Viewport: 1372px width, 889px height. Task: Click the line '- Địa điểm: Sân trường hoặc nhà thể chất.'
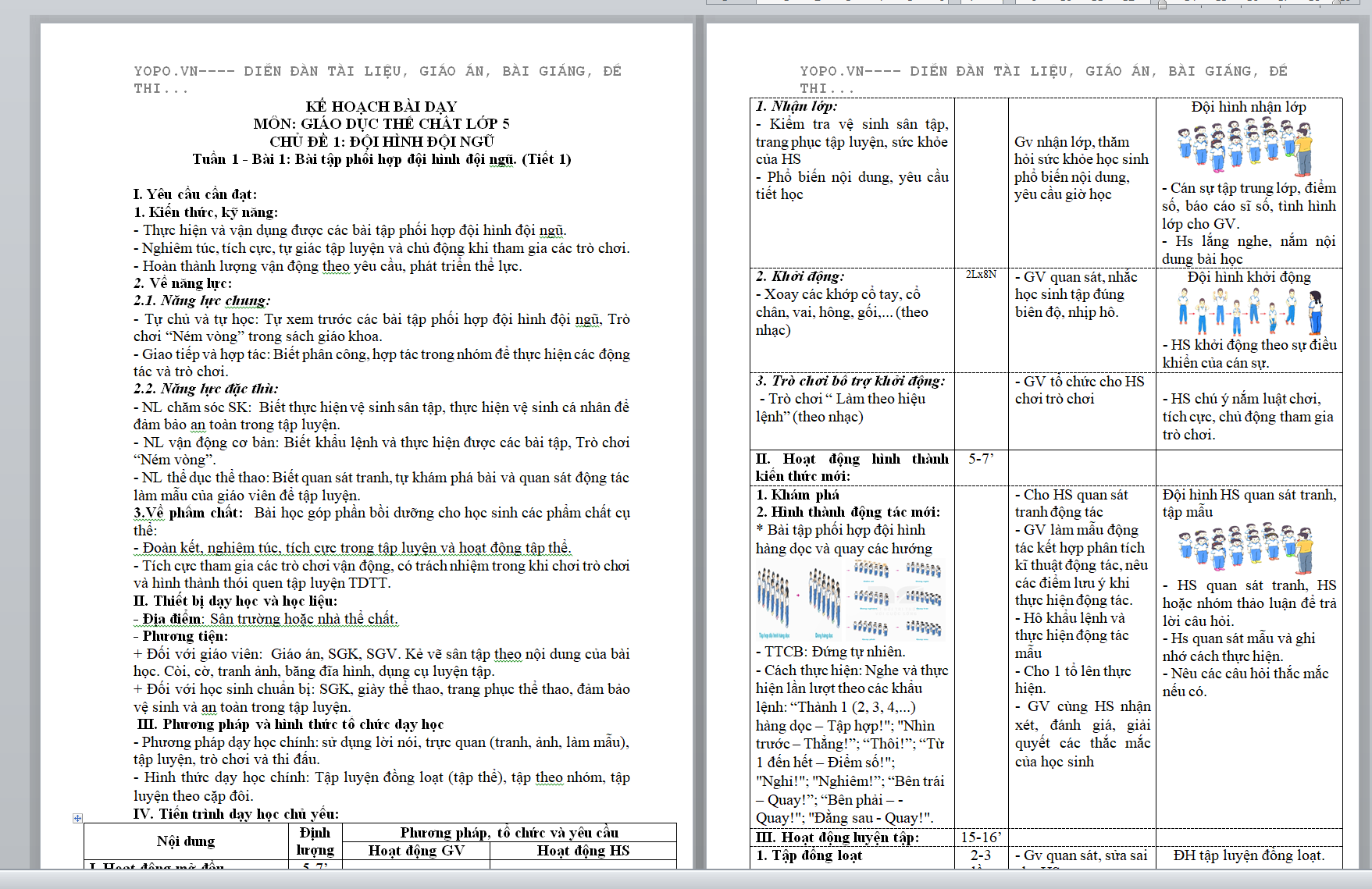(x=265, y=619)
